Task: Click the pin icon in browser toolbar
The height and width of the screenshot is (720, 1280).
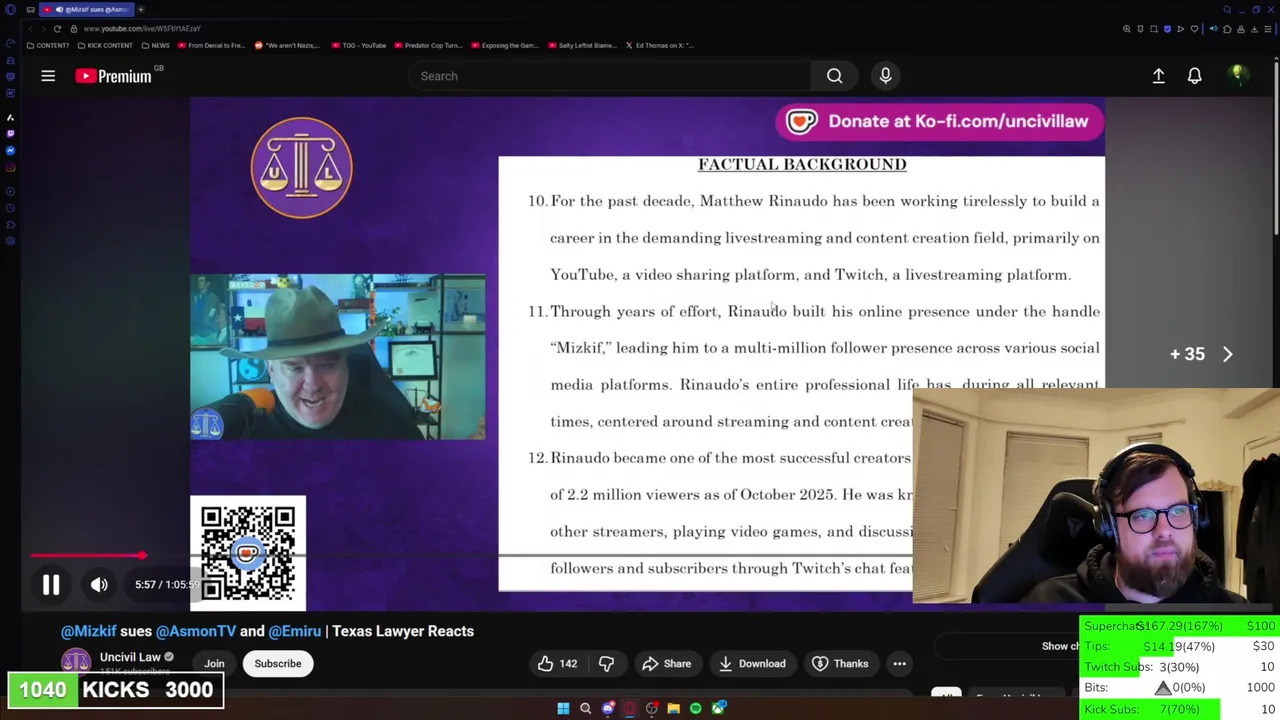Action: pos(1140,29)
